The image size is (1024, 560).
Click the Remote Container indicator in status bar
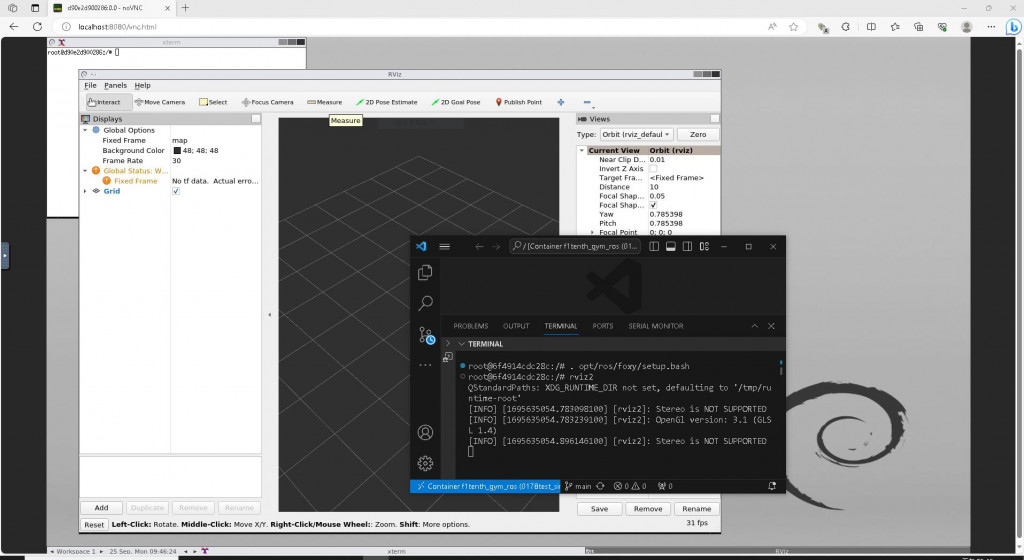[485, 486]
